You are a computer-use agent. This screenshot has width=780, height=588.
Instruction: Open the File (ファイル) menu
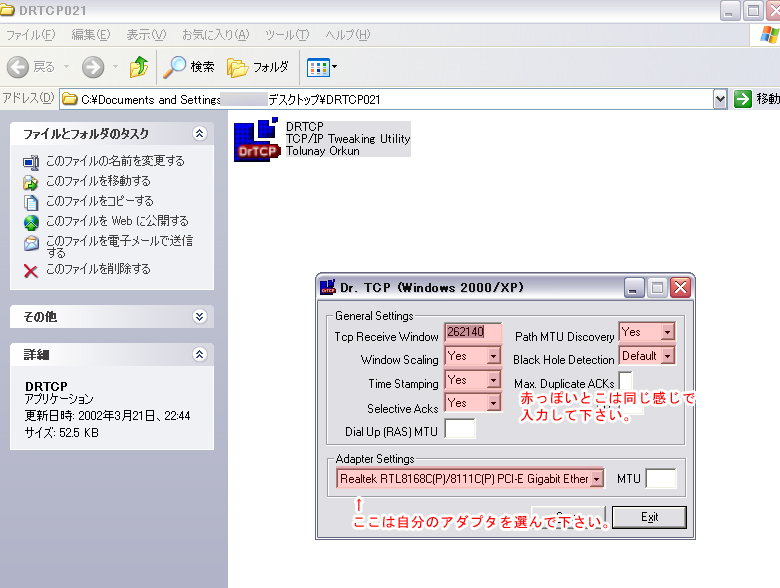[31, 35]
